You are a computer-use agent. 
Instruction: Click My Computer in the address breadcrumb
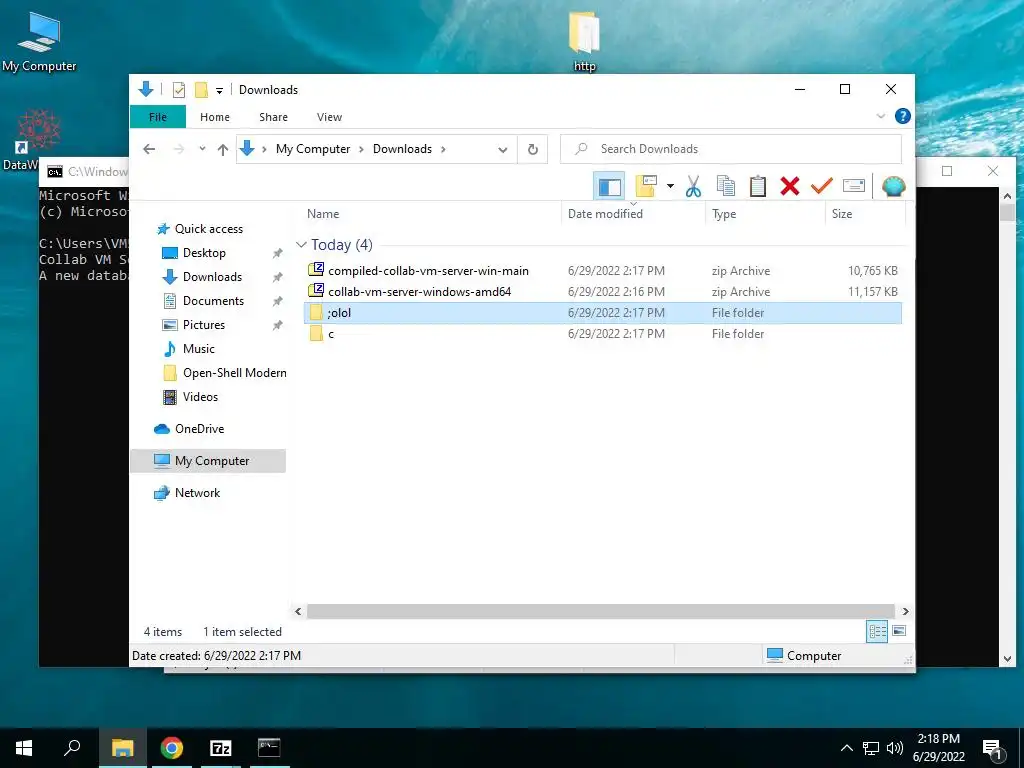click(x=313, y=149)
